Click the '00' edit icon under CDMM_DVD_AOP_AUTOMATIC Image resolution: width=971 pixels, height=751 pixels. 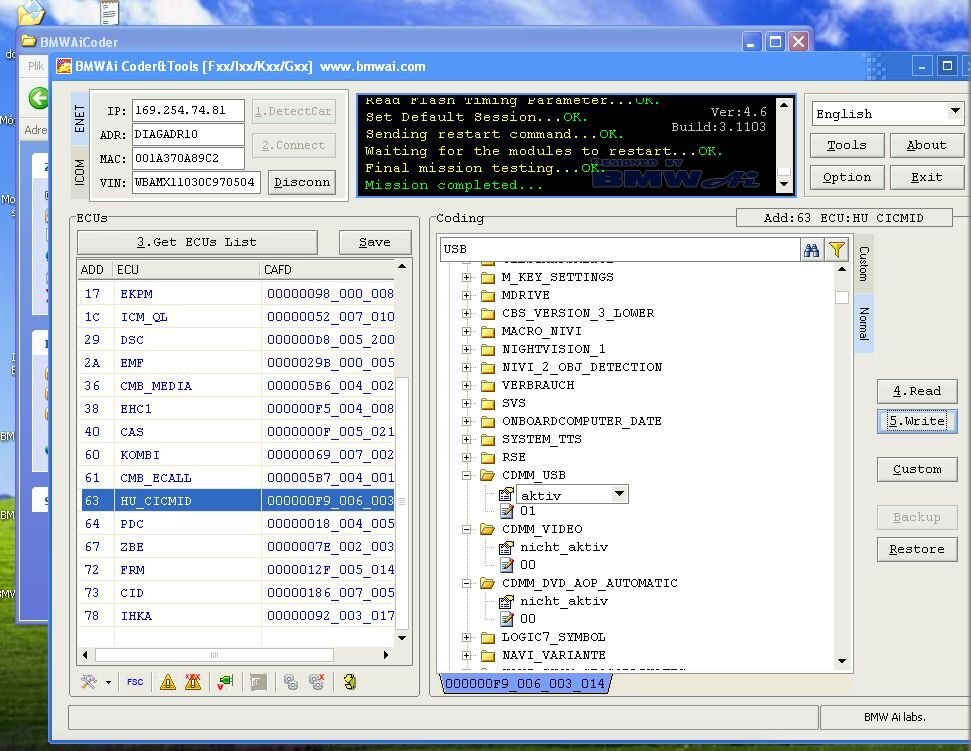[507, 619]
